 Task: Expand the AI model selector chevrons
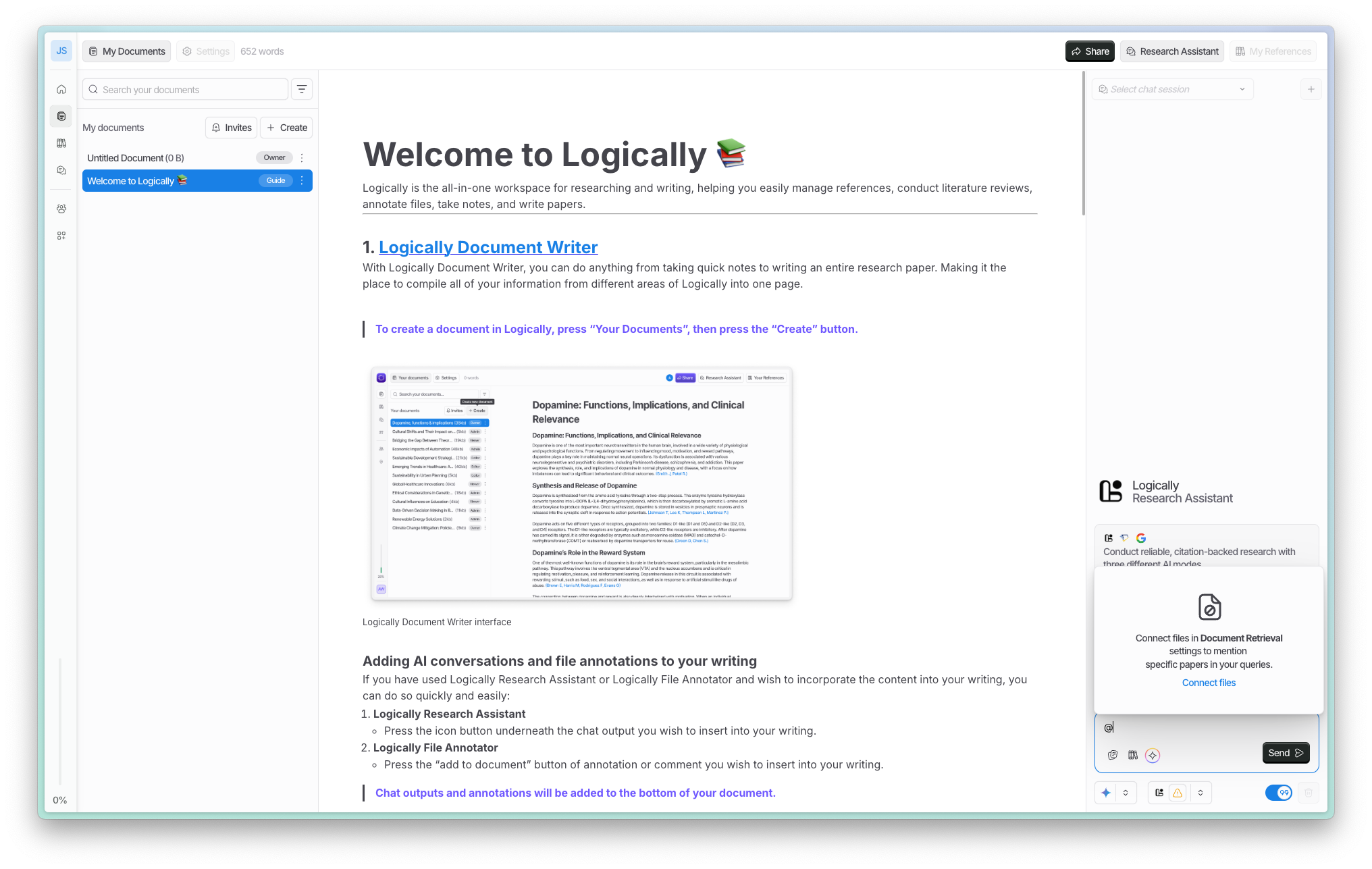pyautogui.click(x=1126, y=793)
